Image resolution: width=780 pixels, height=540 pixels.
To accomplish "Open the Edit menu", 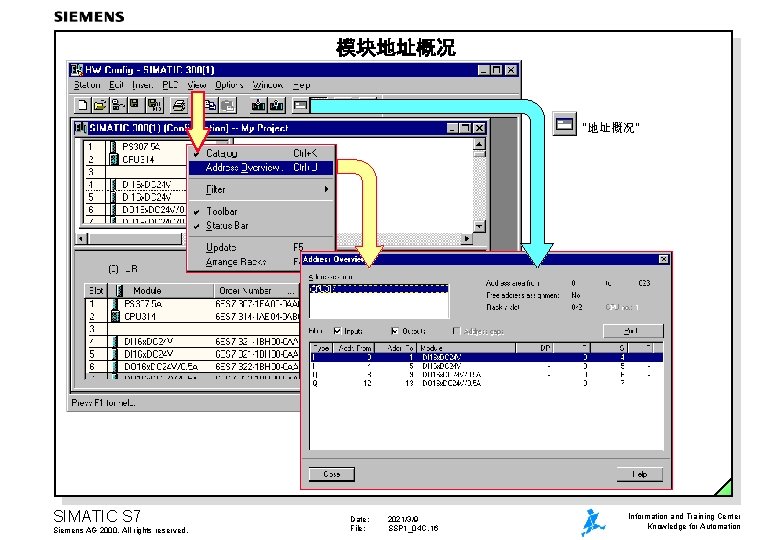I will (x=116, y=85).
